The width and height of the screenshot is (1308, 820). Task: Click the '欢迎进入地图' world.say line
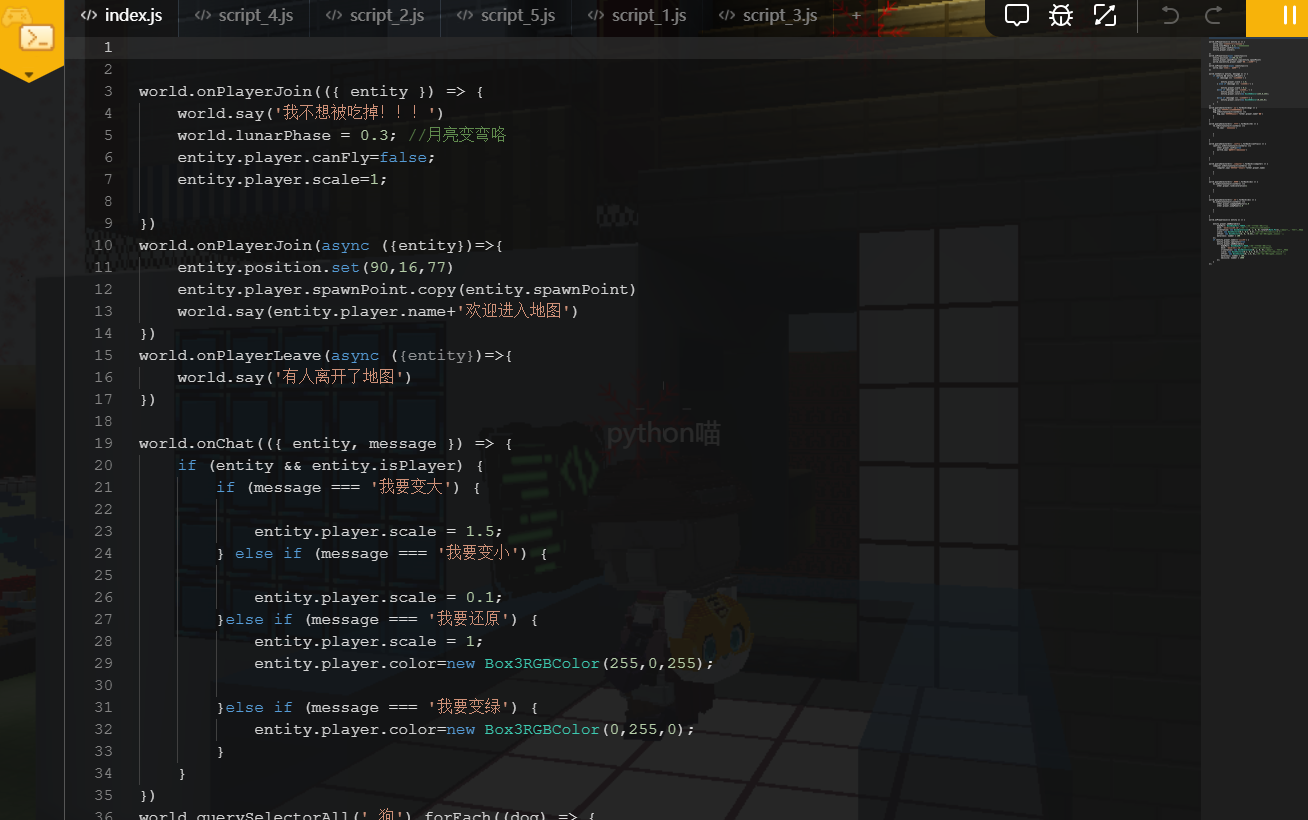point(378,311)
